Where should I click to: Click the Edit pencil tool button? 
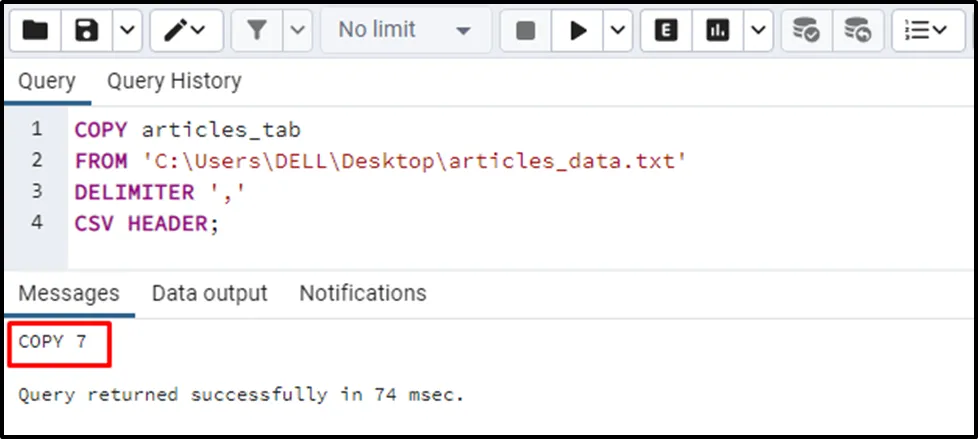pos(186,31)
